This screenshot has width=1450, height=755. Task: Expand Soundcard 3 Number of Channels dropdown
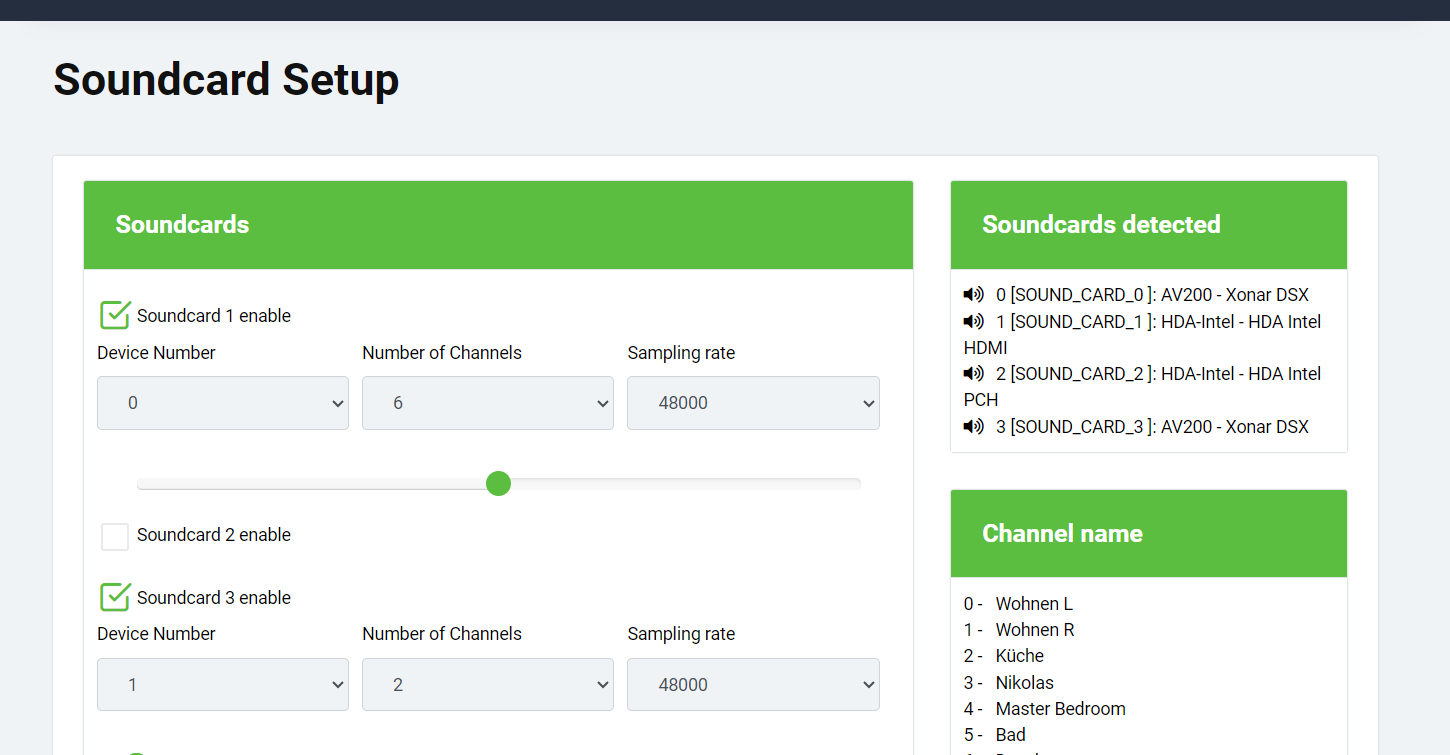[488, 685]
